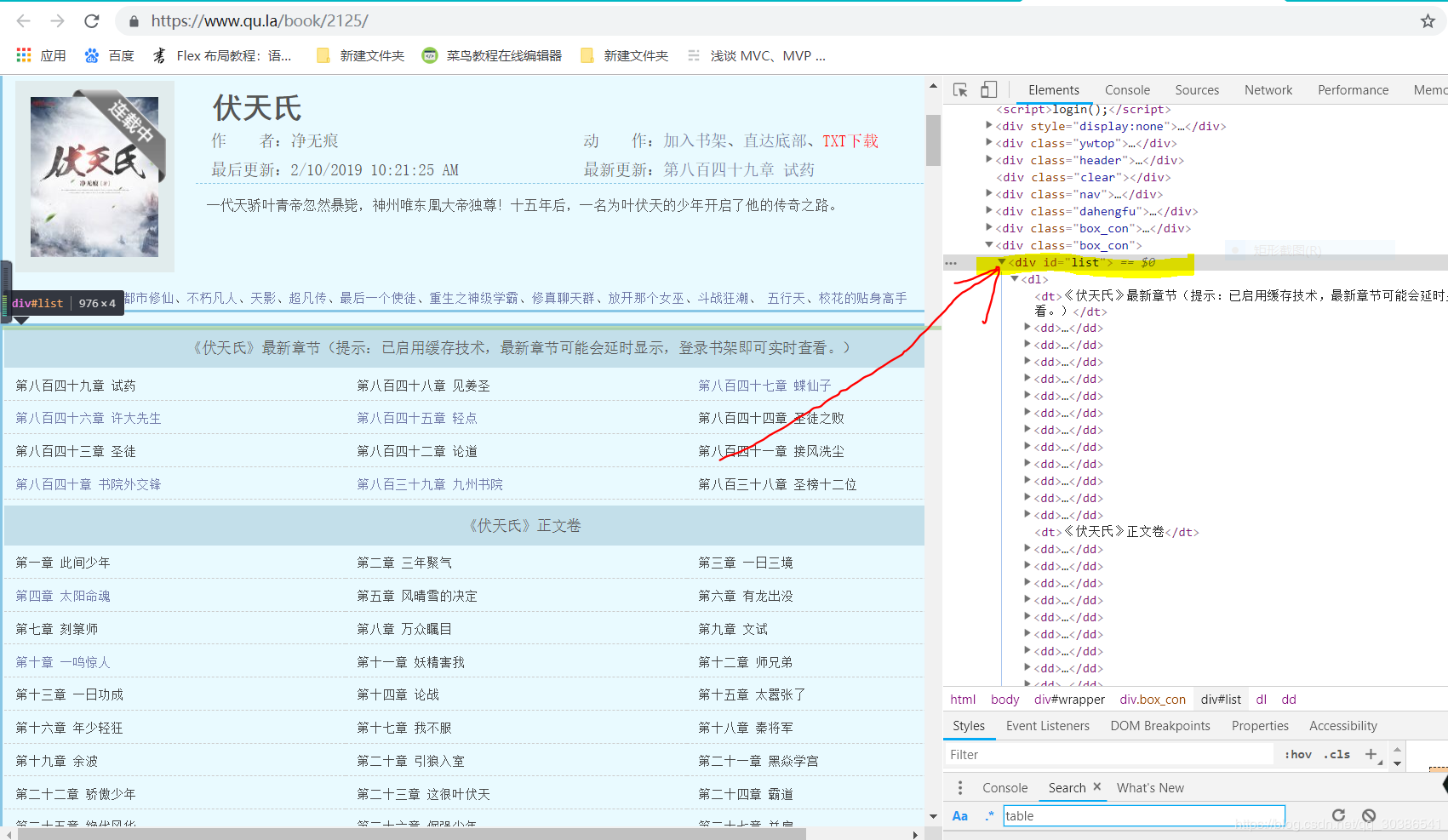Toggle regular expression option in search

(989, 816)
